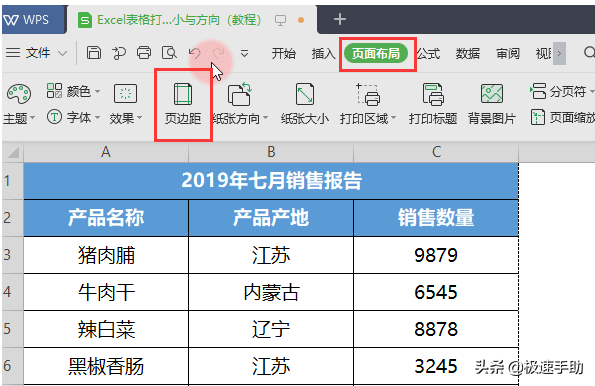
Task: Click the 产品产地 header cell
Action: (271, 218)
